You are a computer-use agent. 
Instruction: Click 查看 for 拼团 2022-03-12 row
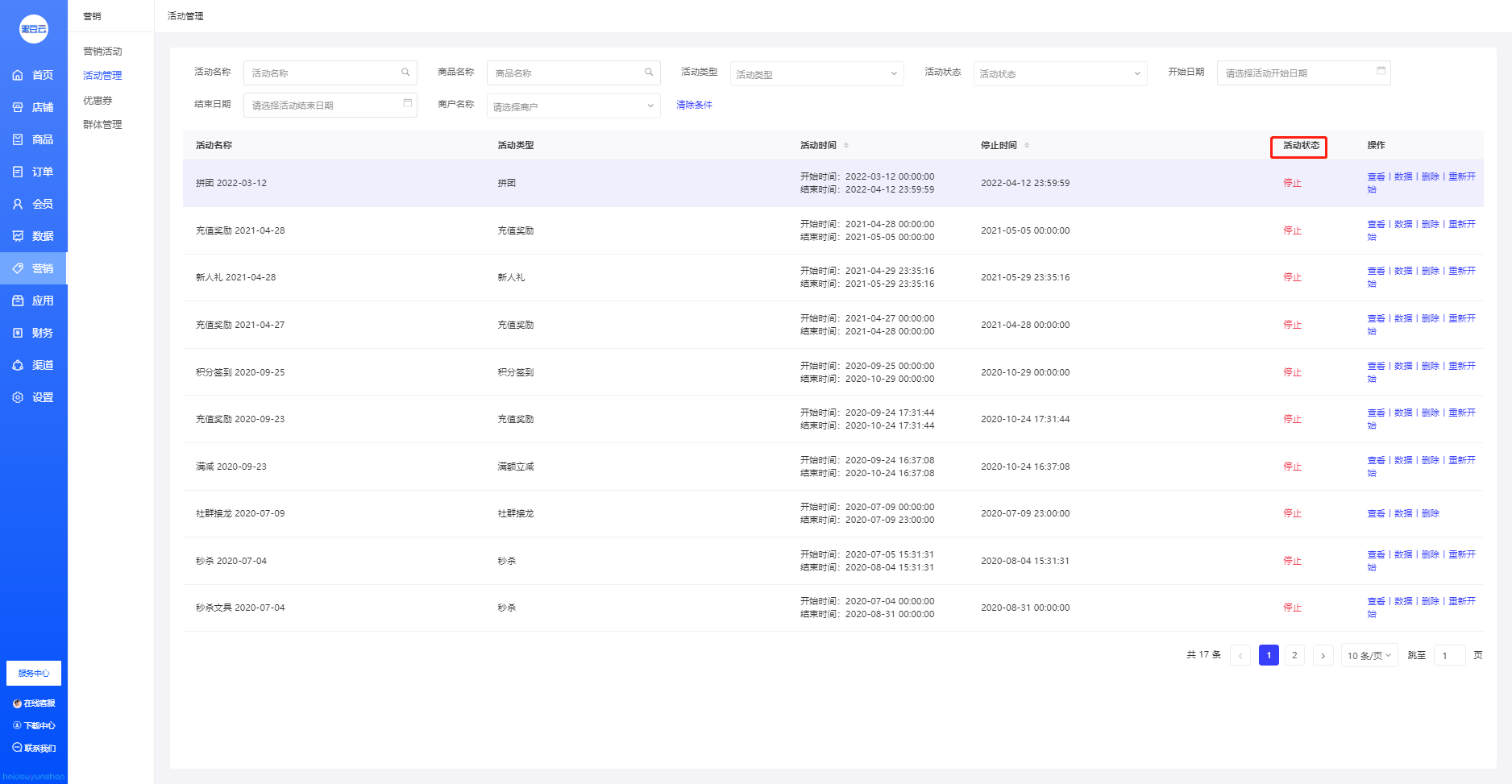(1376, 176)
